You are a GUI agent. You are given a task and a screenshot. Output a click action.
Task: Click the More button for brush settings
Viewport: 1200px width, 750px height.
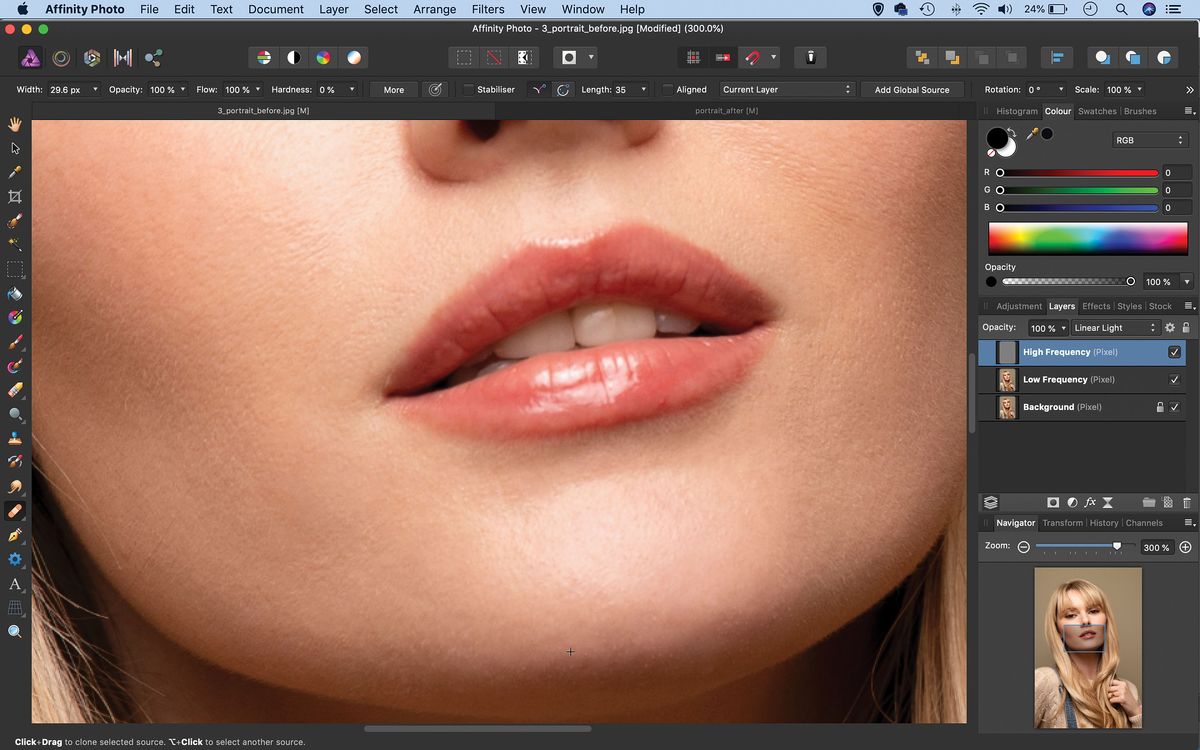pos(392,89)
